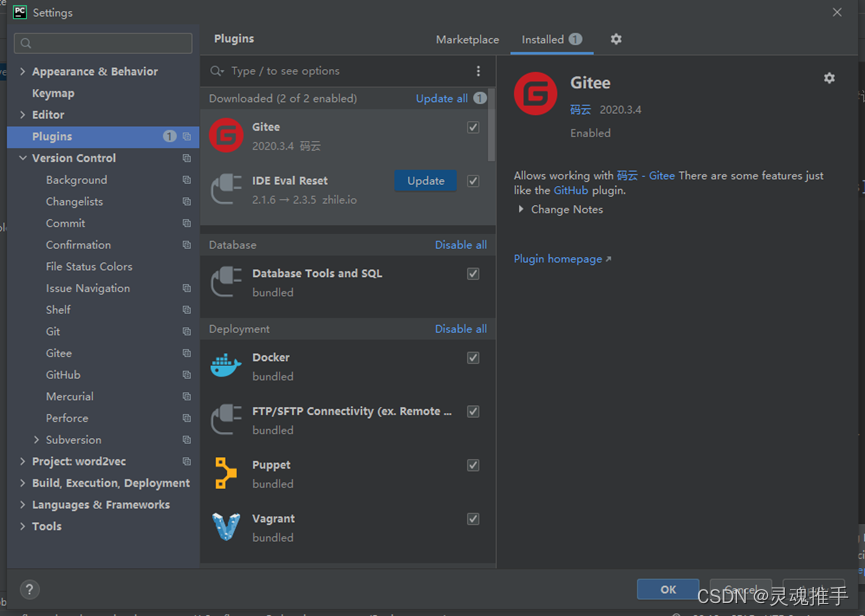865x616 pixels.
Task: Click the FTP/SFTP Connectivity plug icon
Action: 226,420
